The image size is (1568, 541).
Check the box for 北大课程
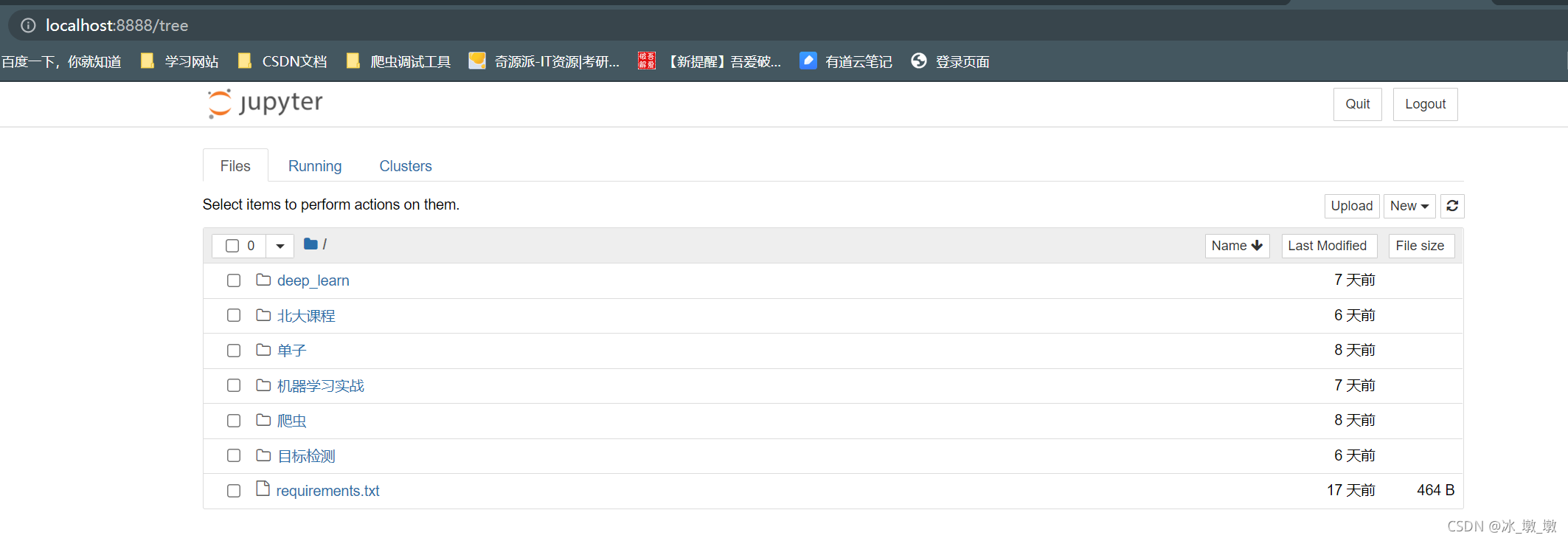234,315
